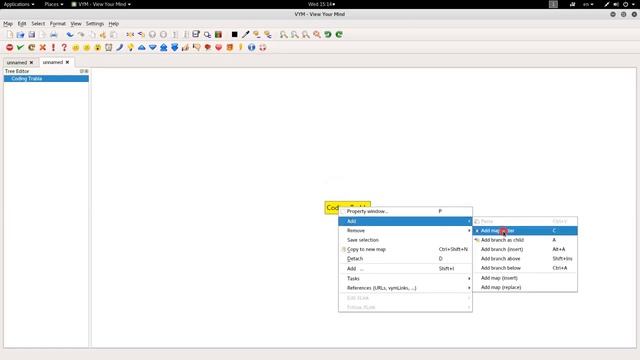640x360 pixels.
Task: Expand the Remove submenu
Action: click(405, 231)
